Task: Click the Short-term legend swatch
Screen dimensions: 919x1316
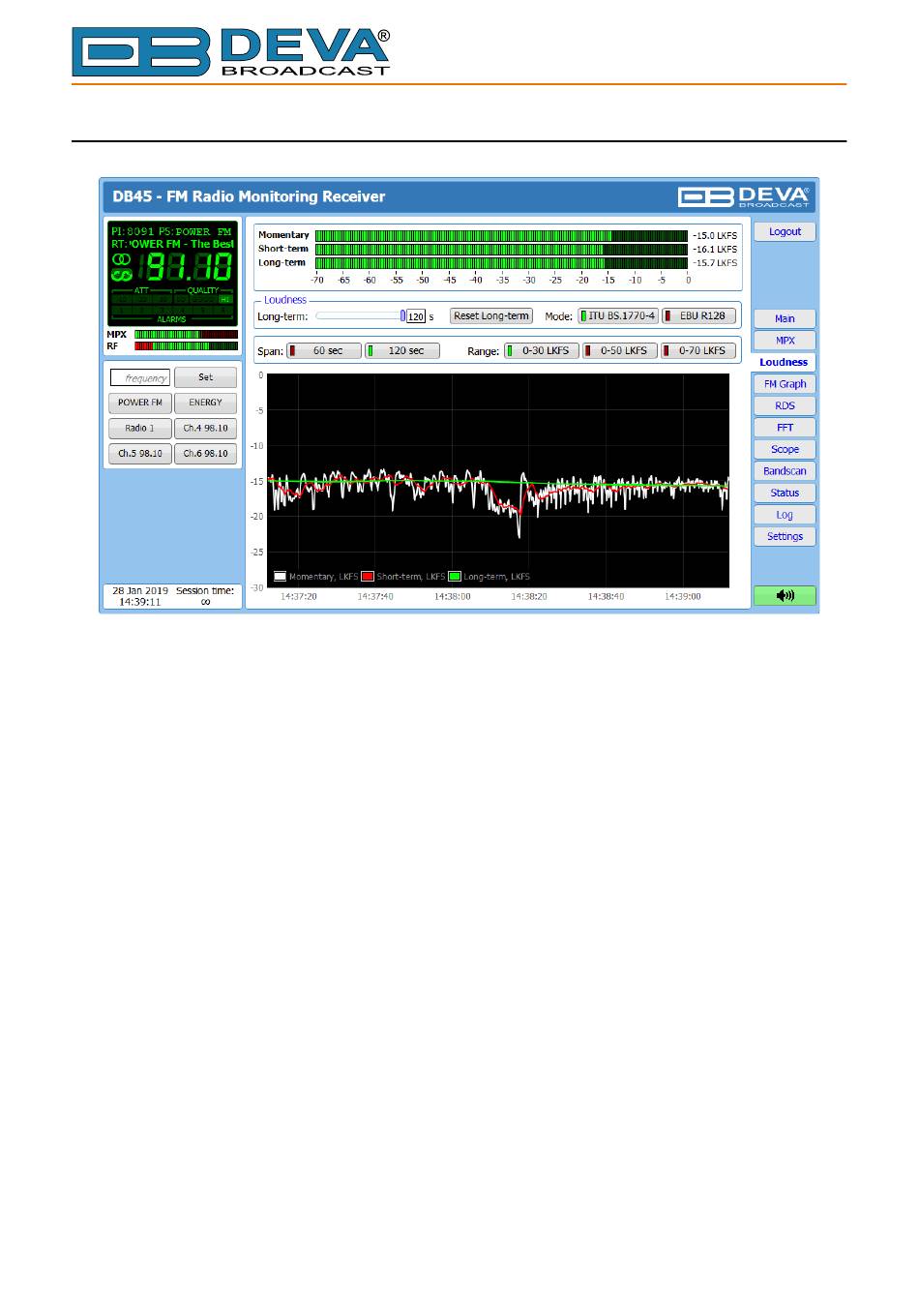Action: [368, 577]
